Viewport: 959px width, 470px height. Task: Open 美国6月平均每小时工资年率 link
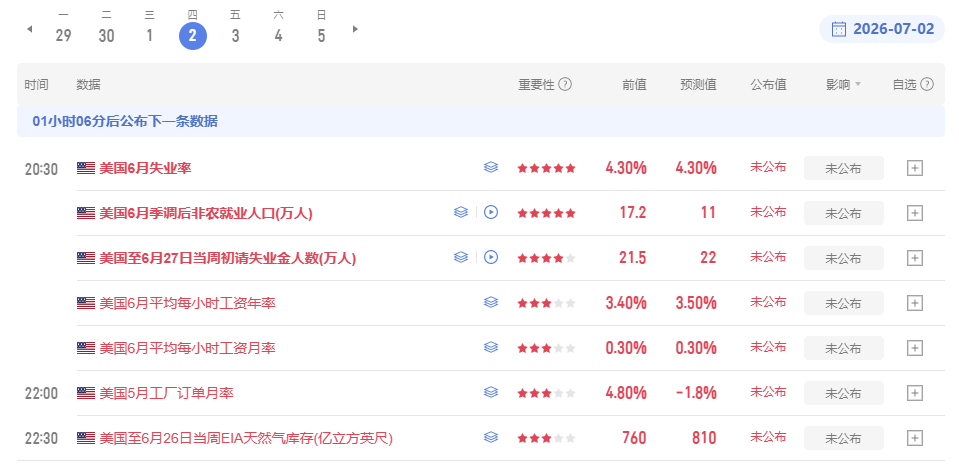pyautogui.click(x=187, y=303)
